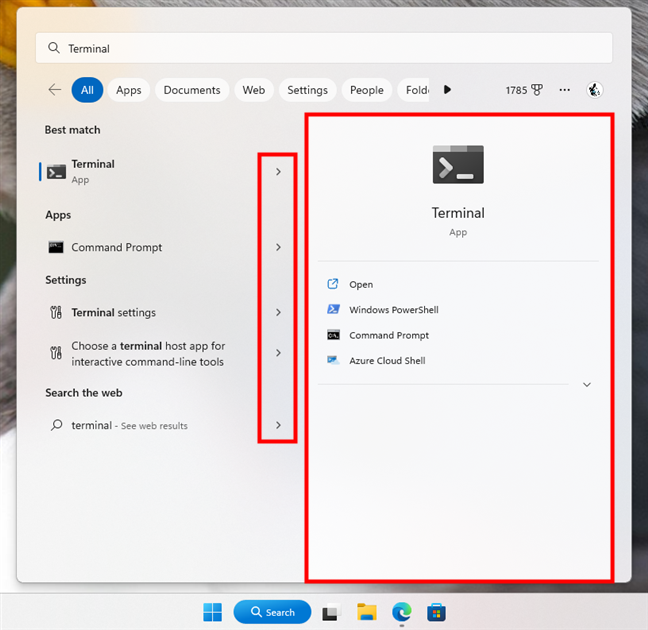Click the Terminal icon in Best match
The image size is (648, 630).
(x=56, y=172)
